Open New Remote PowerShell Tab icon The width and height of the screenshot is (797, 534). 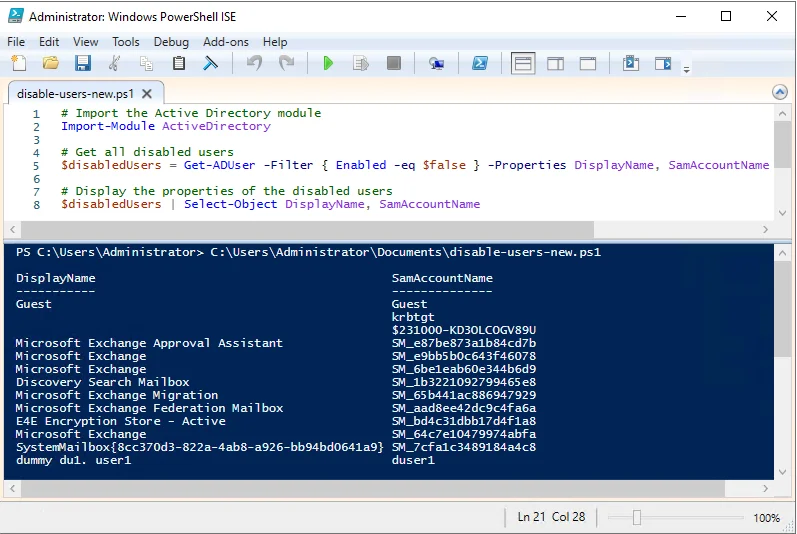[436, 64]
